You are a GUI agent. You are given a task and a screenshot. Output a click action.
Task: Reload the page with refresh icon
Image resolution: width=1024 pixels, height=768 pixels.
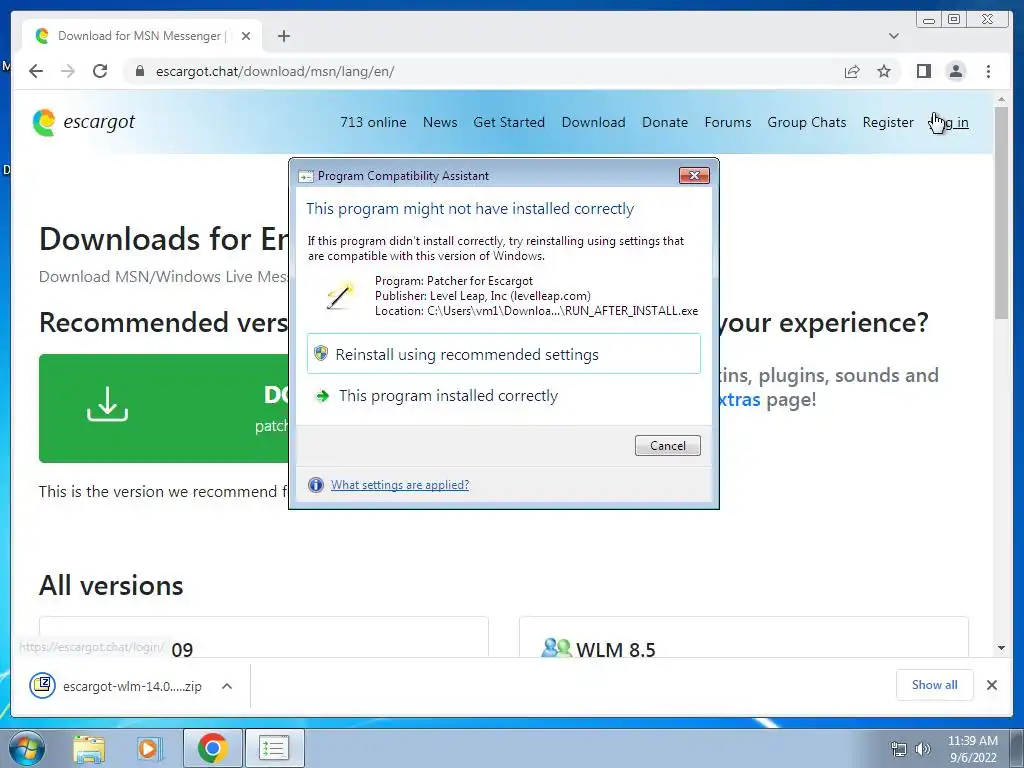tap(100, 71)
